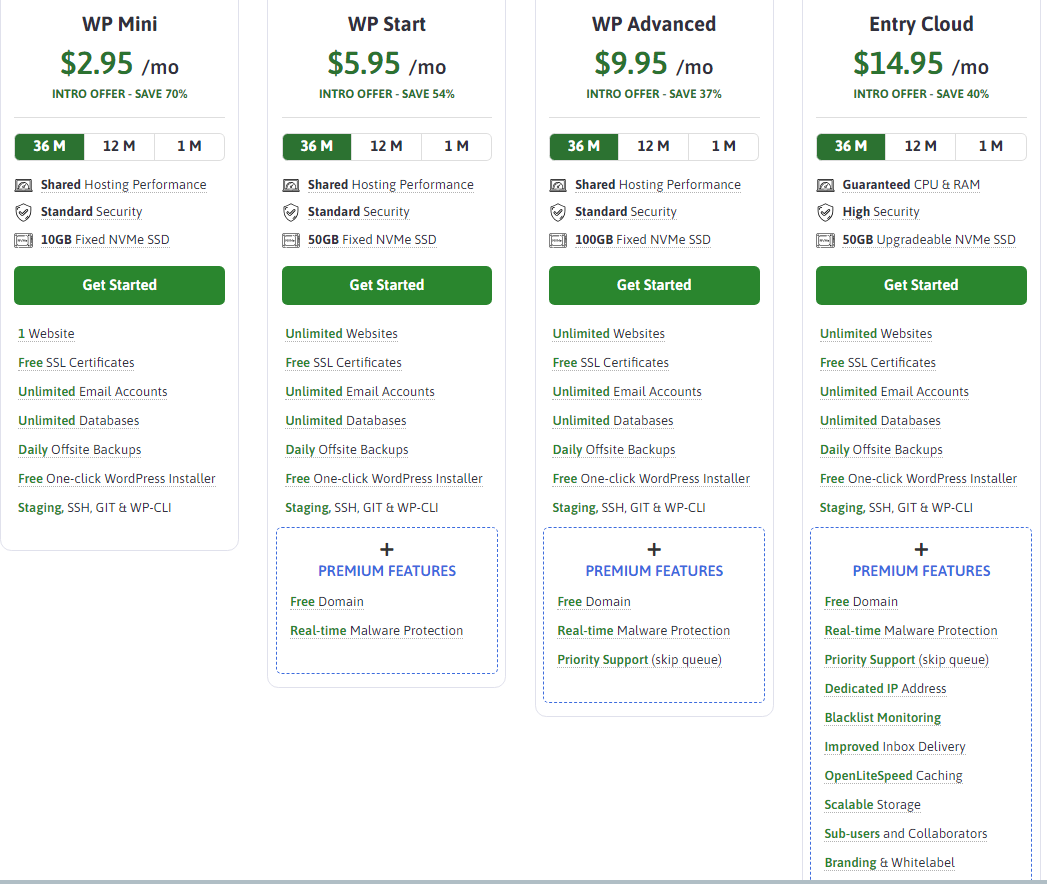Click Daily Offsite Backups in WP Start

pyautogui.click(x=347, y=450)
